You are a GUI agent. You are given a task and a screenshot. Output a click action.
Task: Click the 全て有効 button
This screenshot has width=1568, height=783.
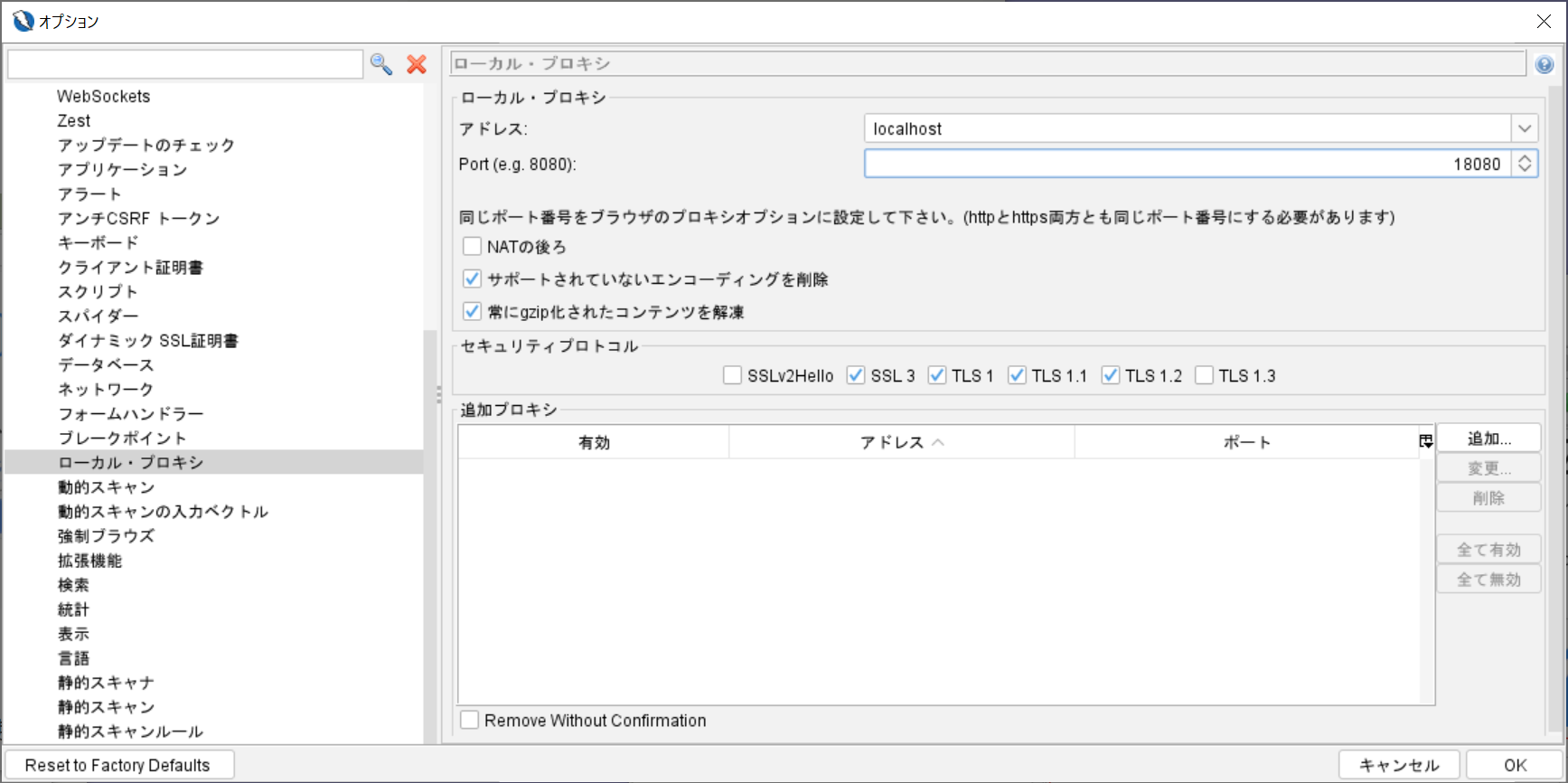(x=1488, y=550)
